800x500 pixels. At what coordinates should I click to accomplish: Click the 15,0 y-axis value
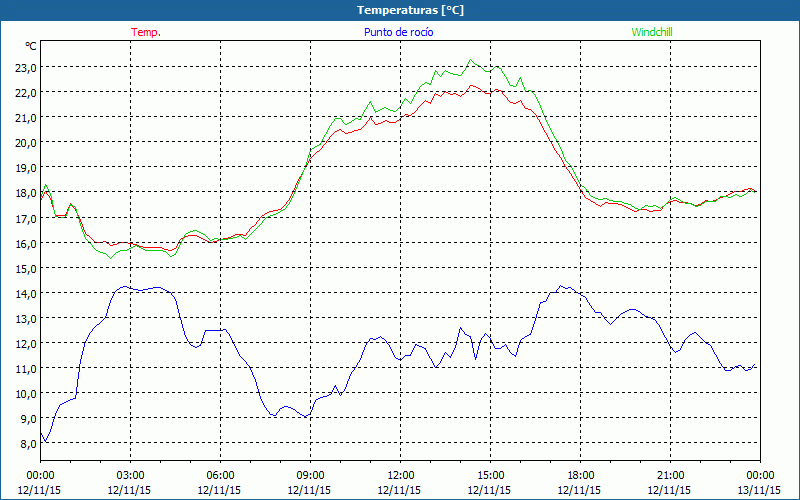(26, 268)
